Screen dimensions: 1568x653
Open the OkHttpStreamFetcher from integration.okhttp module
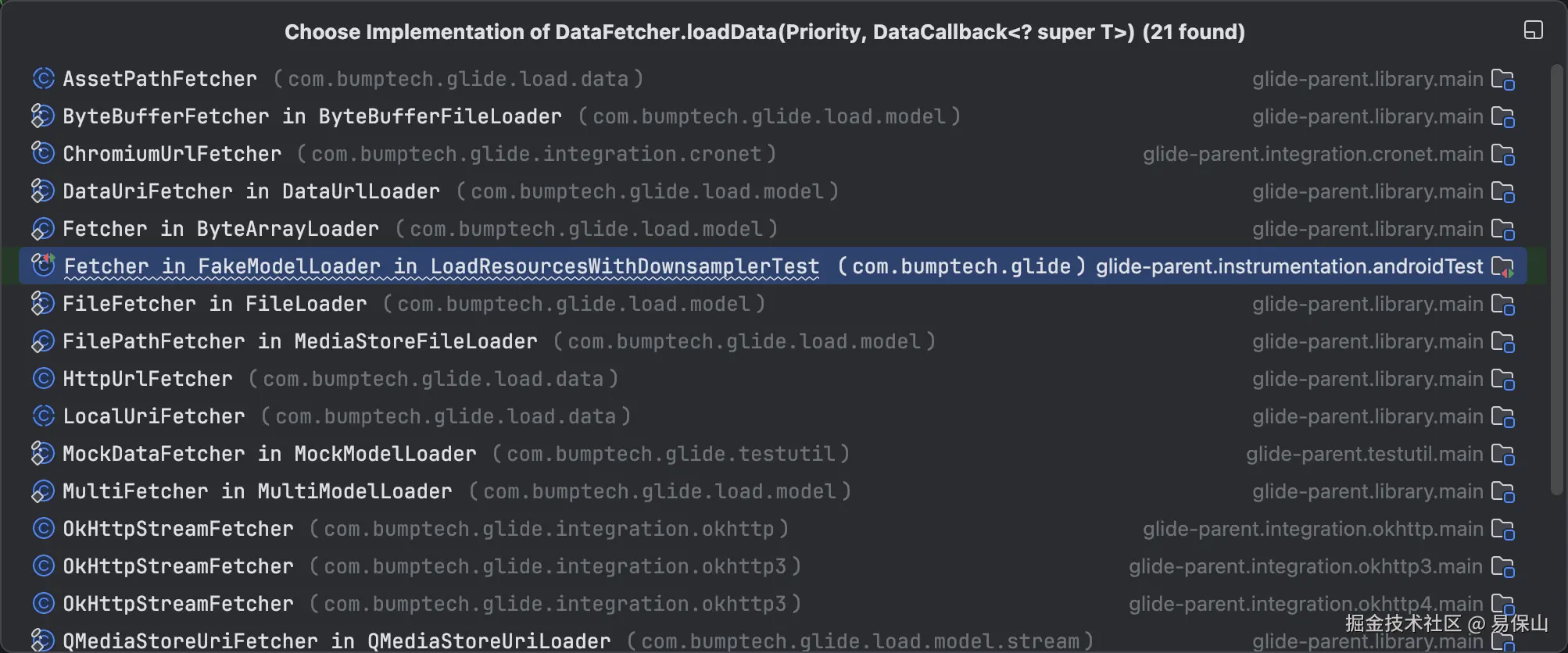pos(177,528)
